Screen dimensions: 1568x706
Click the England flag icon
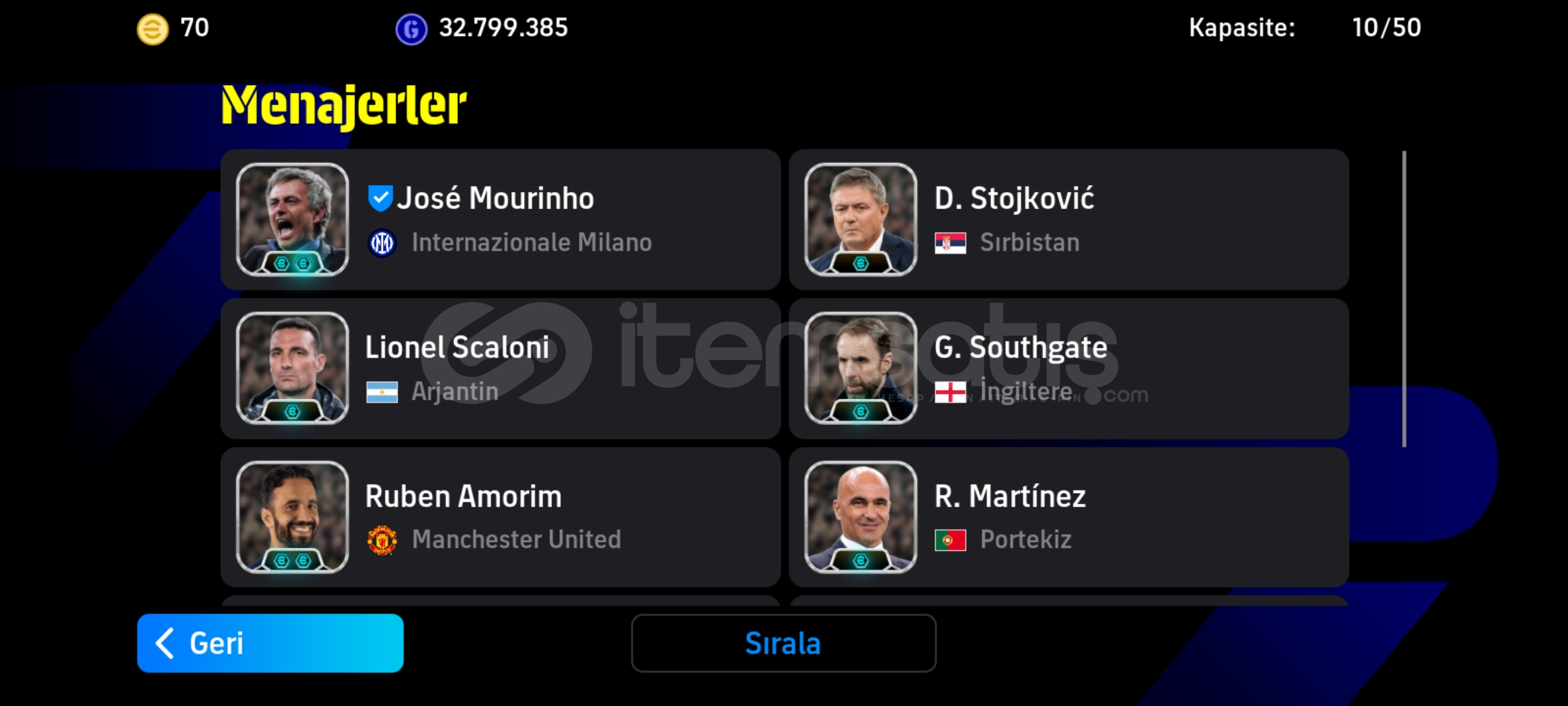(x=951, y=392)
